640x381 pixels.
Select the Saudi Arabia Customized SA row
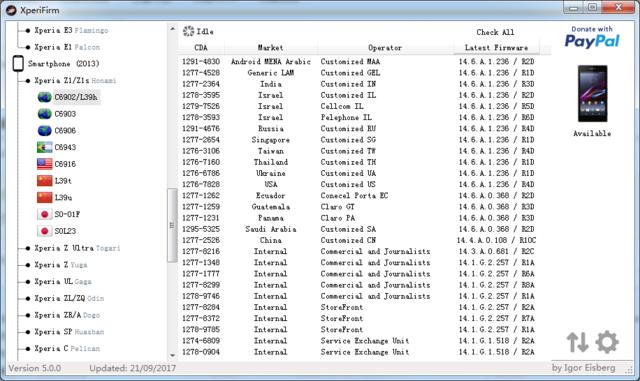pos(358,229)
